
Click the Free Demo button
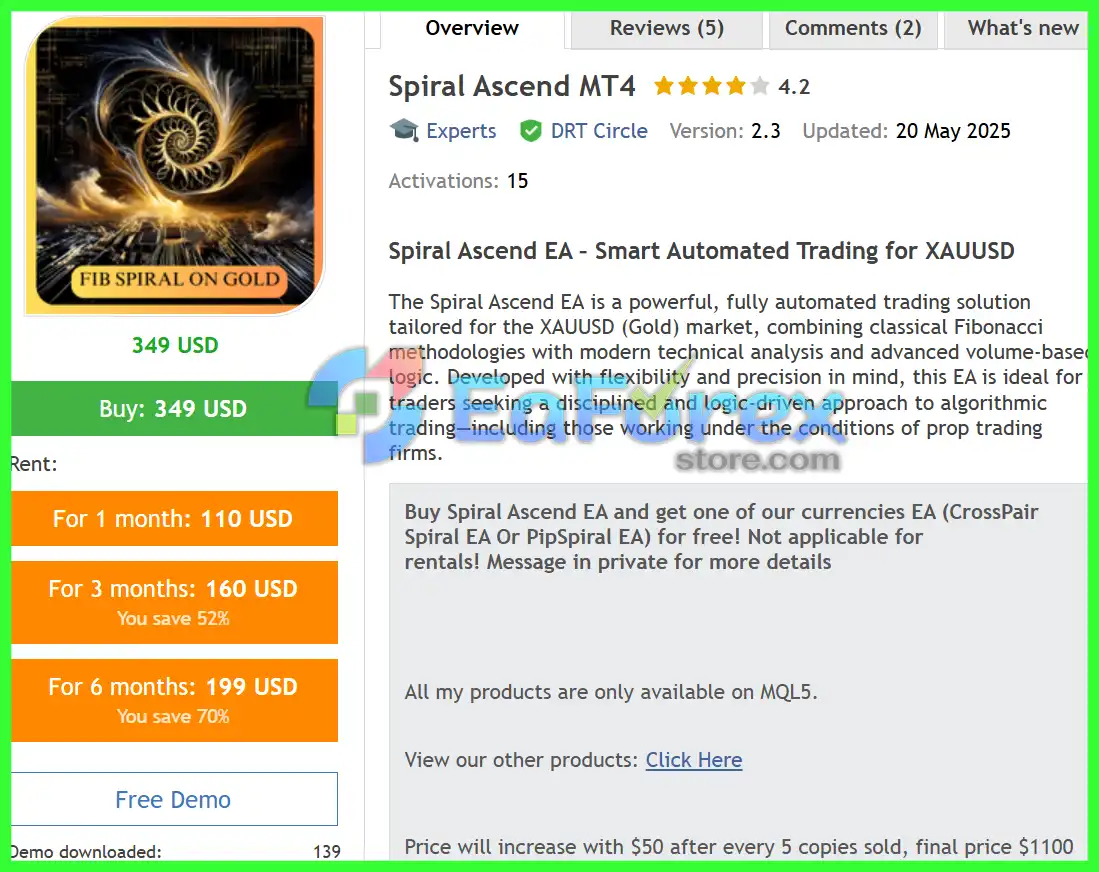(x=174, y=799)
